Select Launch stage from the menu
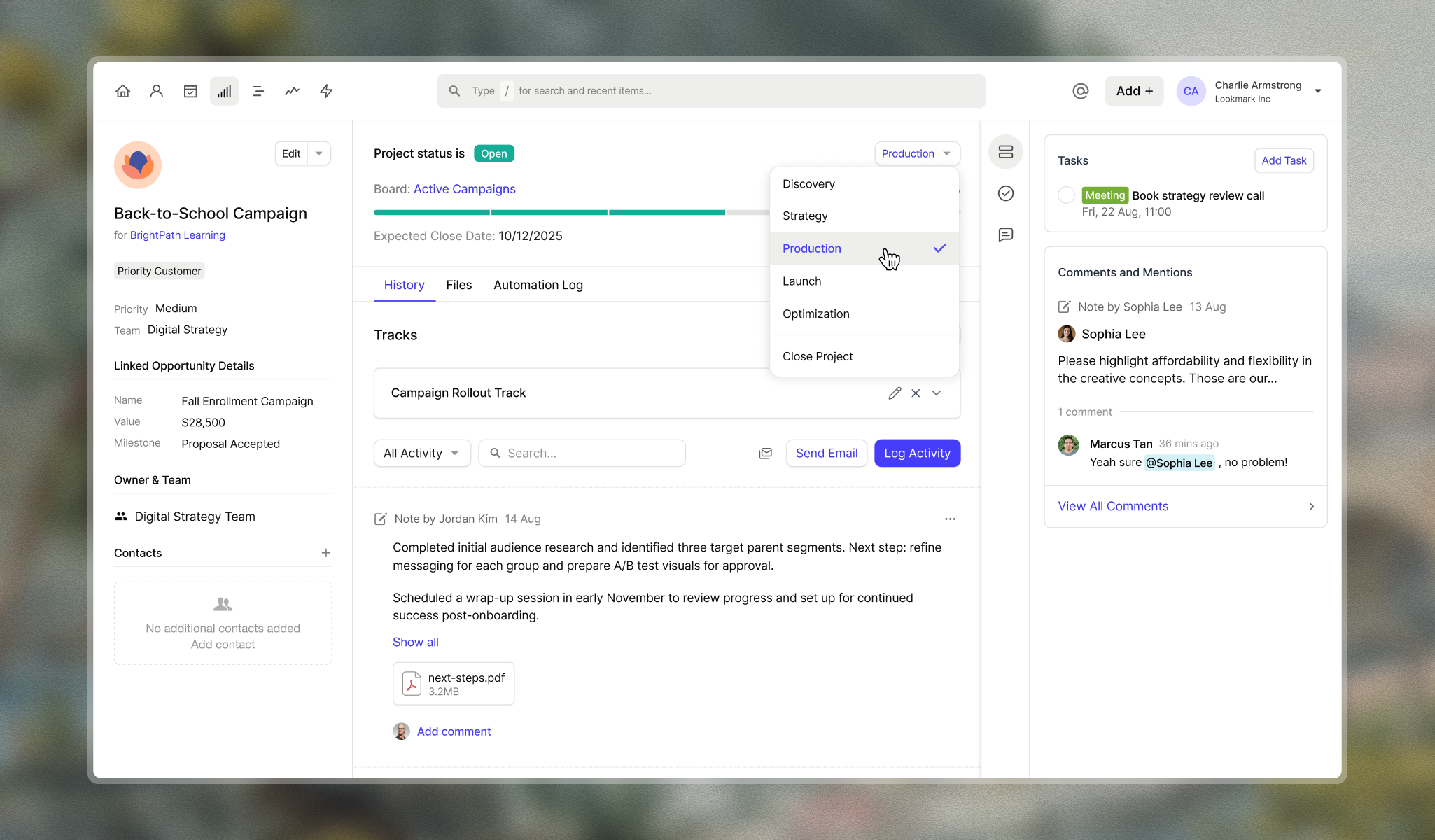The width and height of the screenshot is (1435, 840). [802, 281]
